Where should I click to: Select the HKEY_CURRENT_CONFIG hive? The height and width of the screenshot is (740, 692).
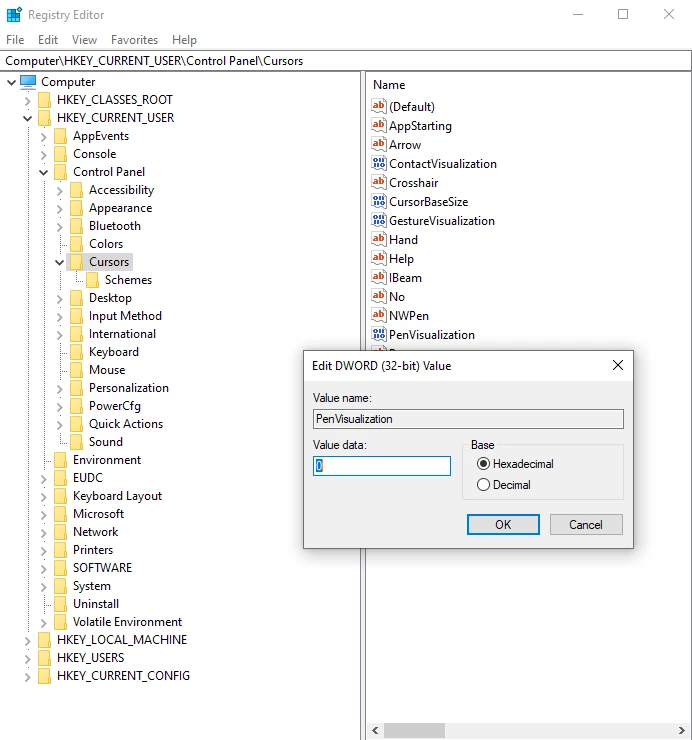tap(123, 675)
